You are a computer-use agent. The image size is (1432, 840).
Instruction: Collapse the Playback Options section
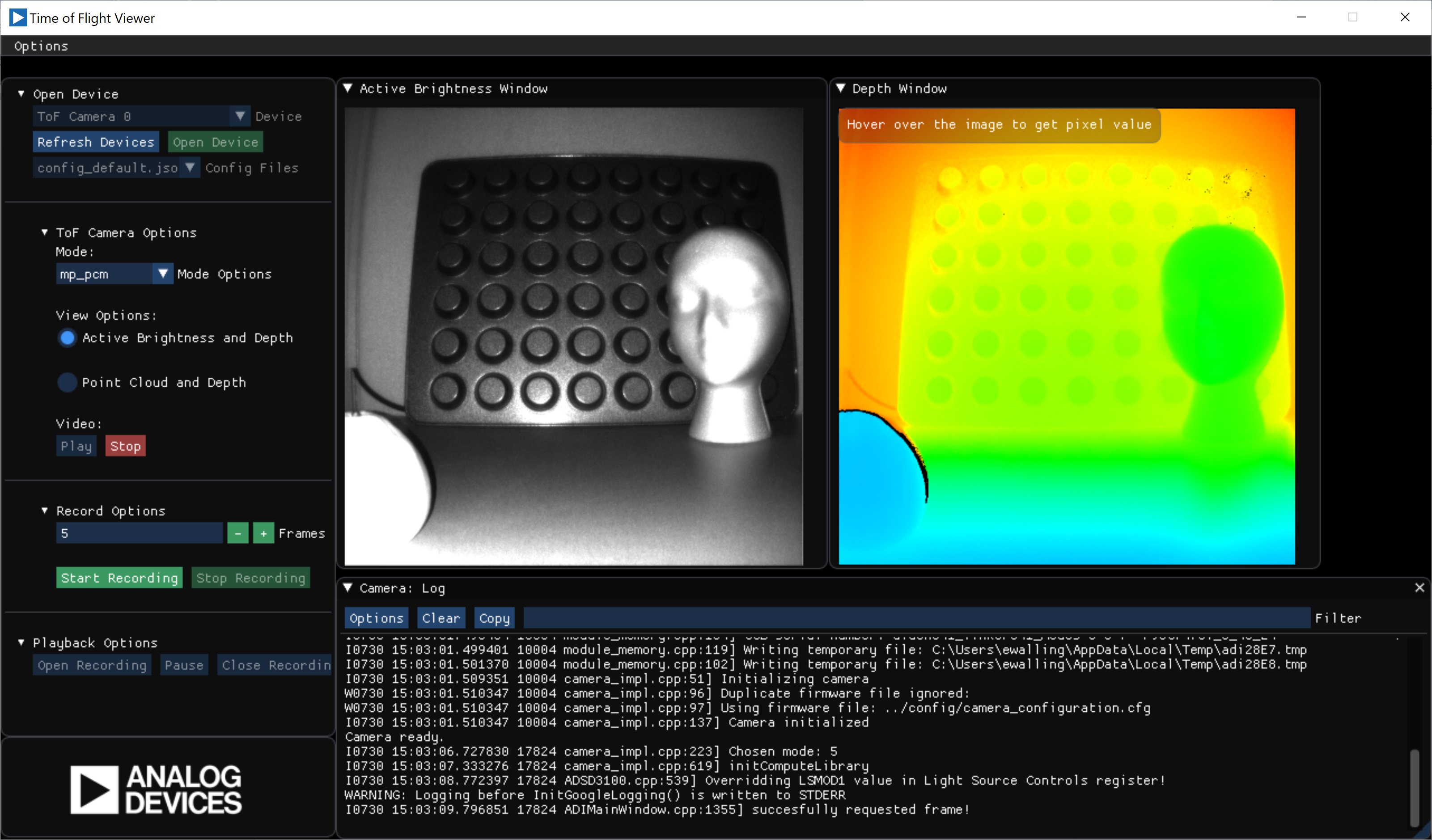point(21,642)
